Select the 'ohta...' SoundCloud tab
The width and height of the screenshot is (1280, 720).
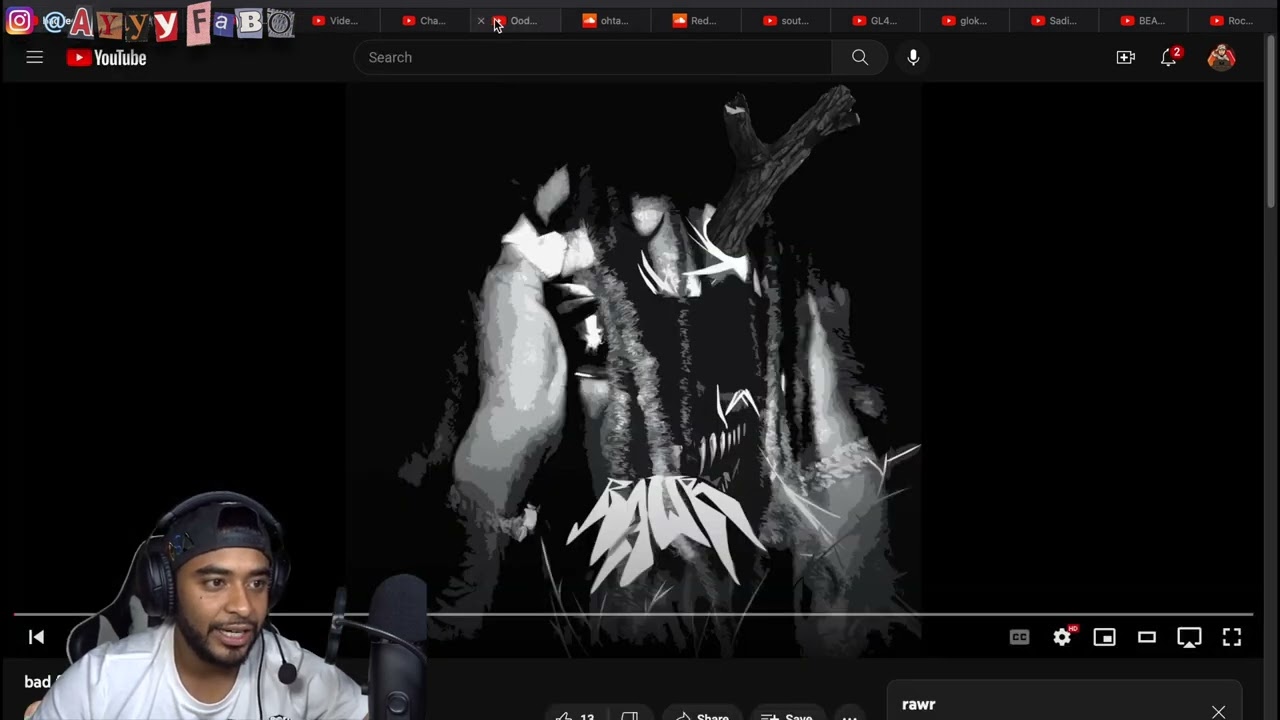tap(605, 20)
